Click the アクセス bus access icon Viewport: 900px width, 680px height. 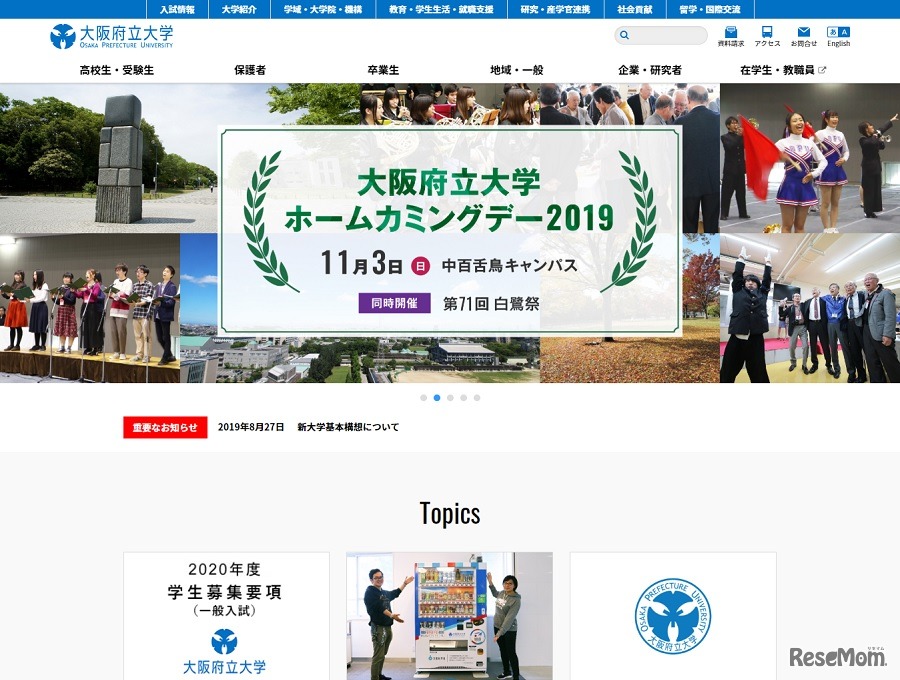click(766, 34)
